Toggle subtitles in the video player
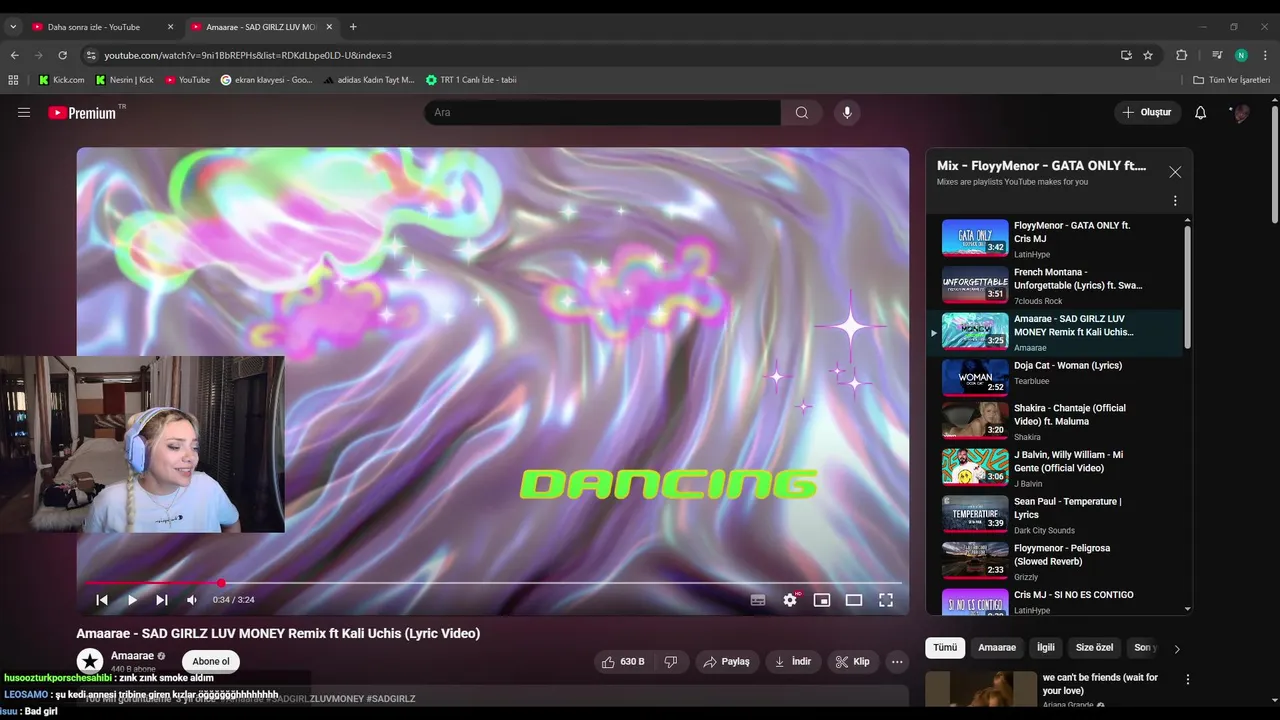This screenshot has width=1280, height=720. point(758,600)
